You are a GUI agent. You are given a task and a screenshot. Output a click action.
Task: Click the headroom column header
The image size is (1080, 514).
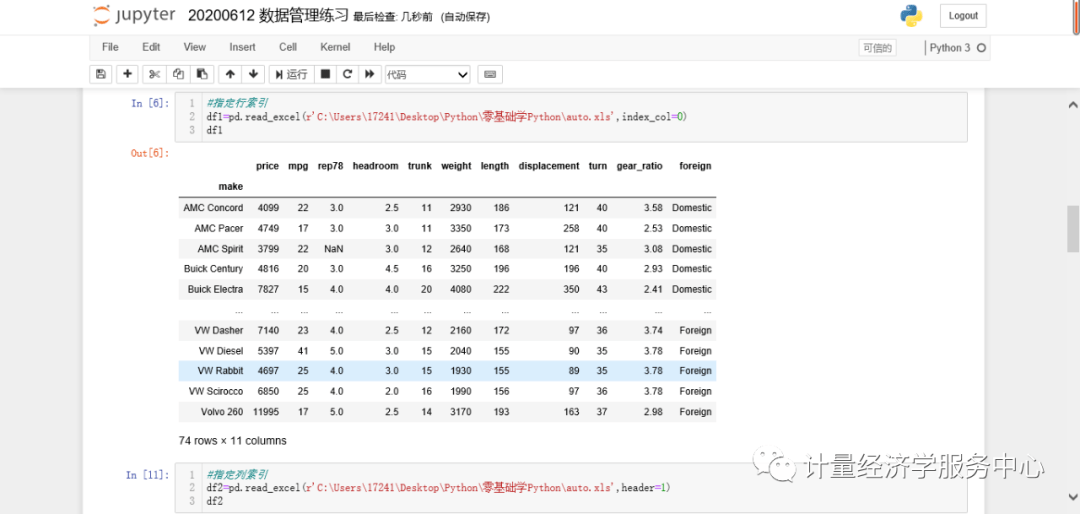coord(375,166)
